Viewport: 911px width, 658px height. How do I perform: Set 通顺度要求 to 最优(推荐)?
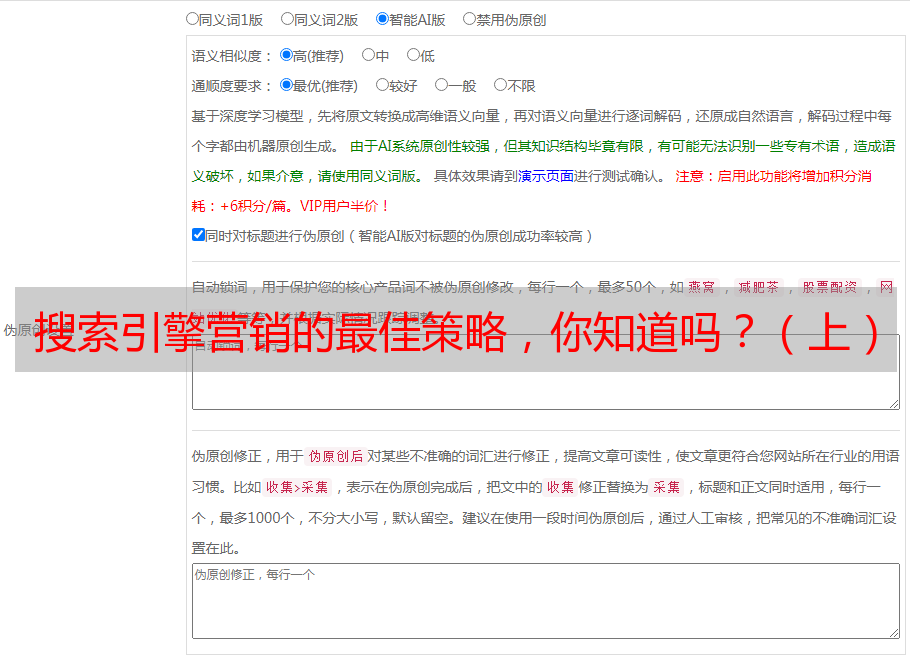pos(286,85)
